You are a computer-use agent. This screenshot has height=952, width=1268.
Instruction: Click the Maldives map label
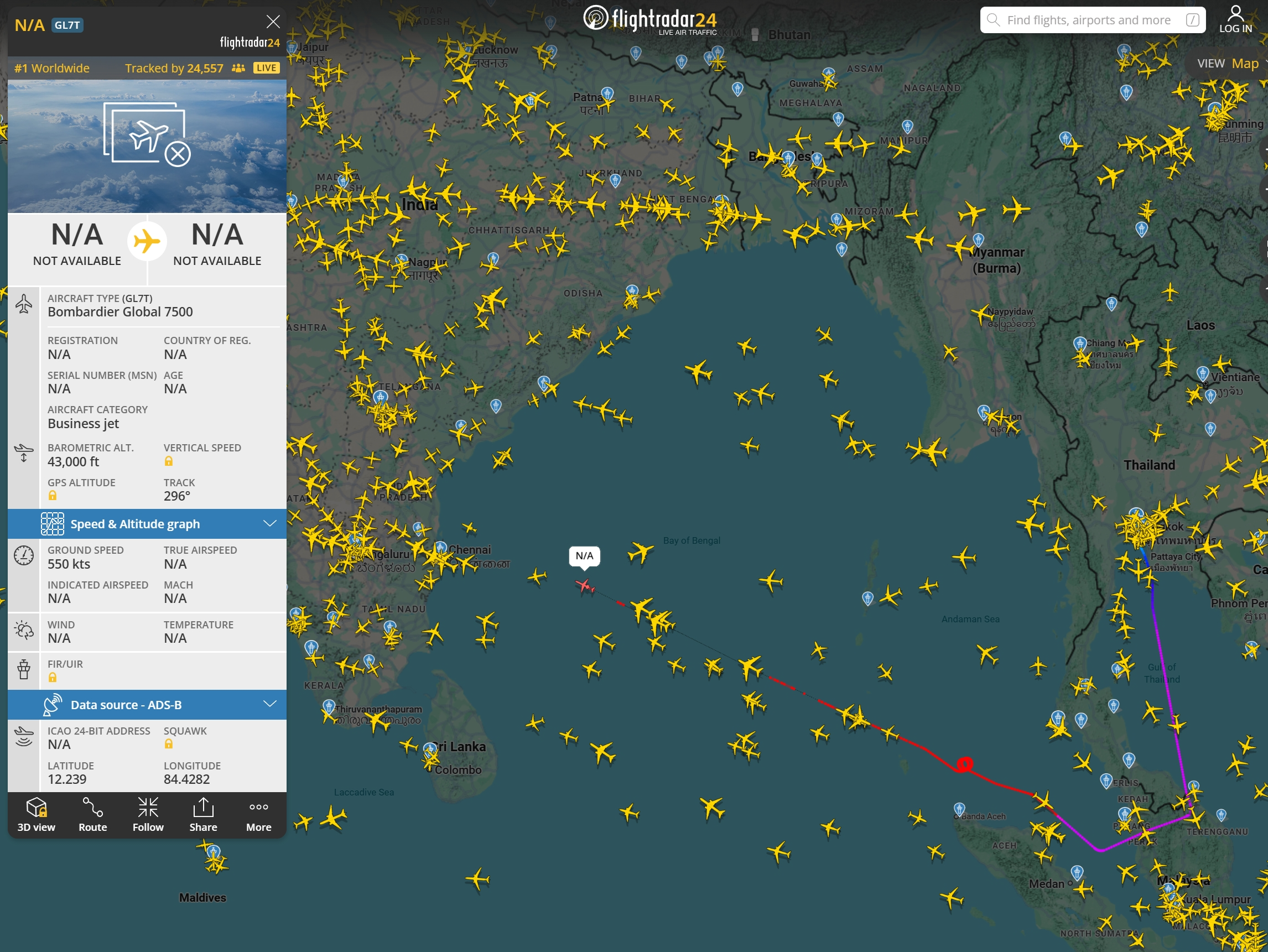click(x=202, y=898)
